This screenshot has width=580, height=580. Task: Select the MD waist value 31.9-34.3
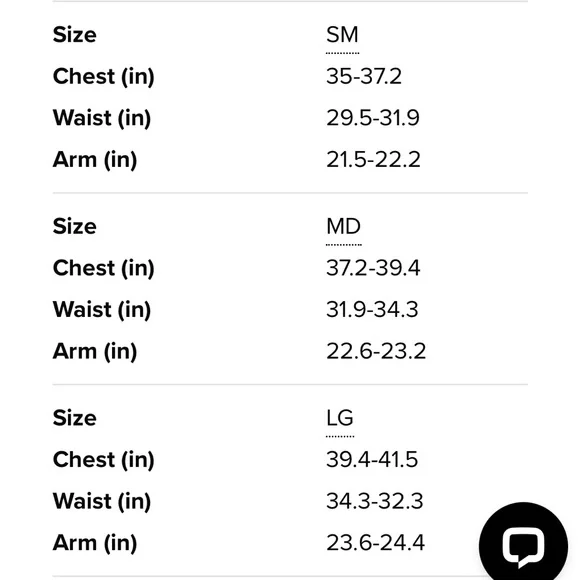tap(372, 310)
